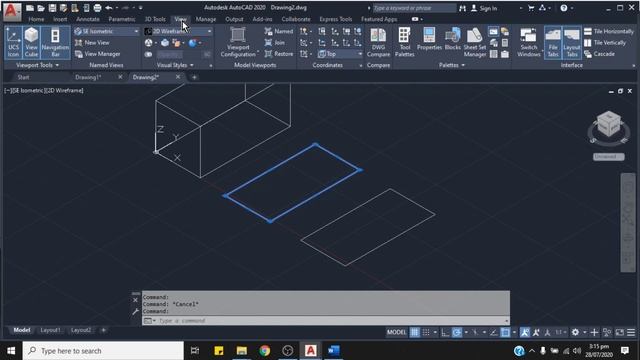
Task: Switch to Annotate ribbon tab
Action: click(88, 19)
